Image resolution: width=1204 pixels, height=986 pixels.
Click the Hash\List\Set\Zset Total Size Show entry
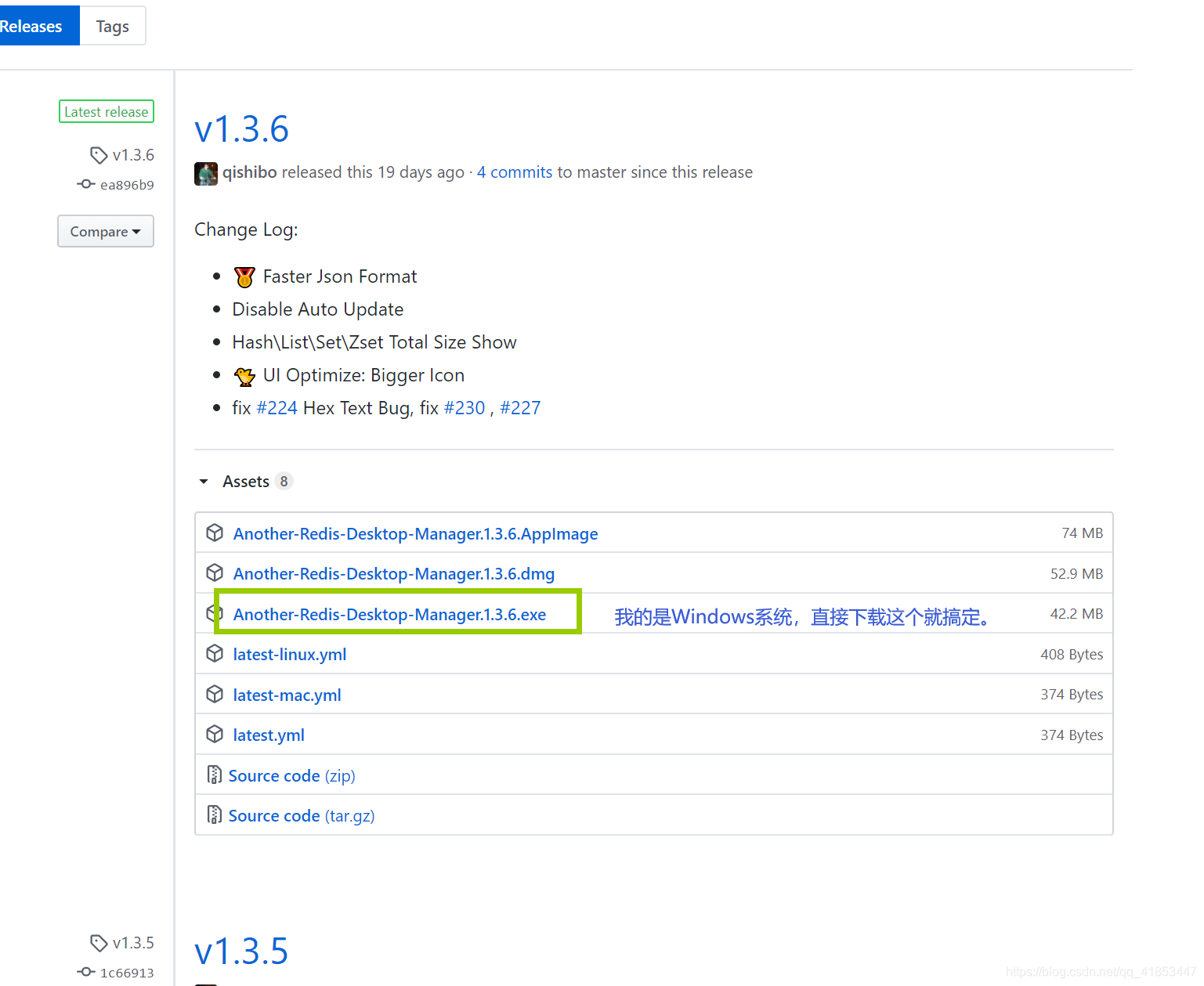pos(374,342)
